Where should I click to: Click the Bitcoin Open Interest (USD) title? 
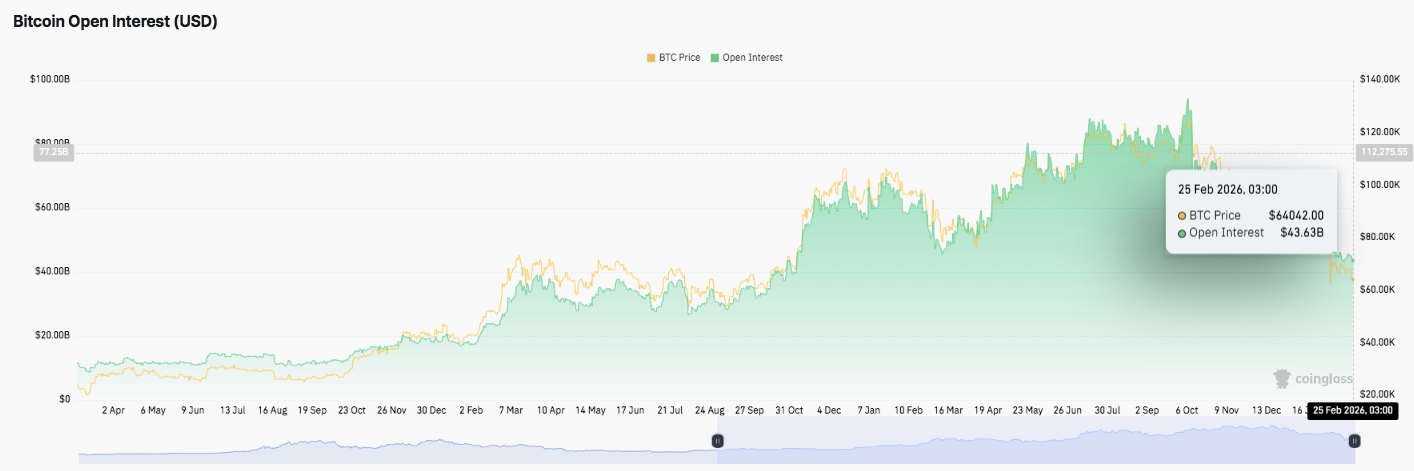115,22
